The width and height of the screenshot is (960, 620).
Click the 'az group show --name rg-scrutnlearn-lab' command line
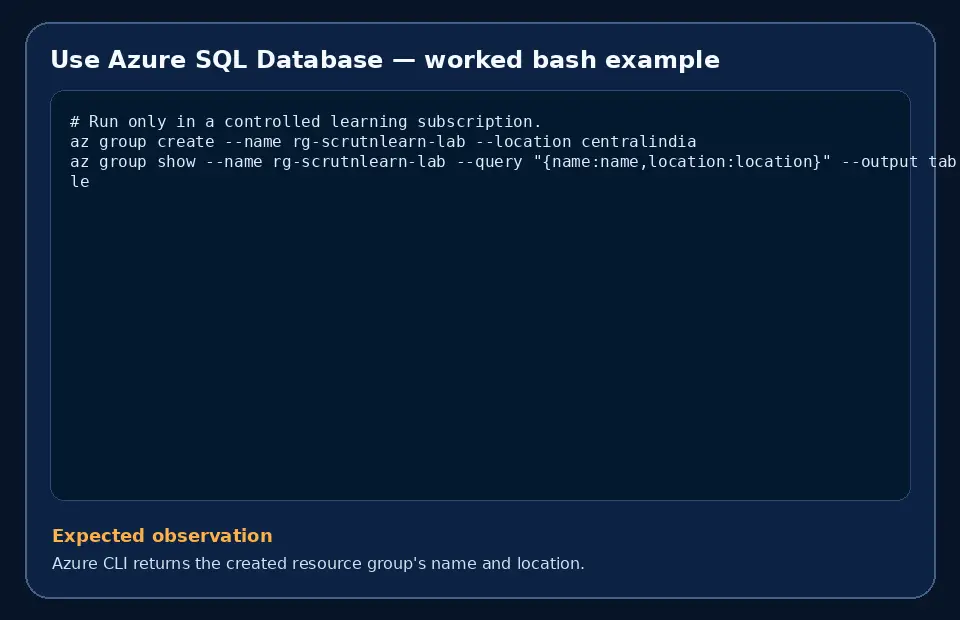(x=513, y=162)
